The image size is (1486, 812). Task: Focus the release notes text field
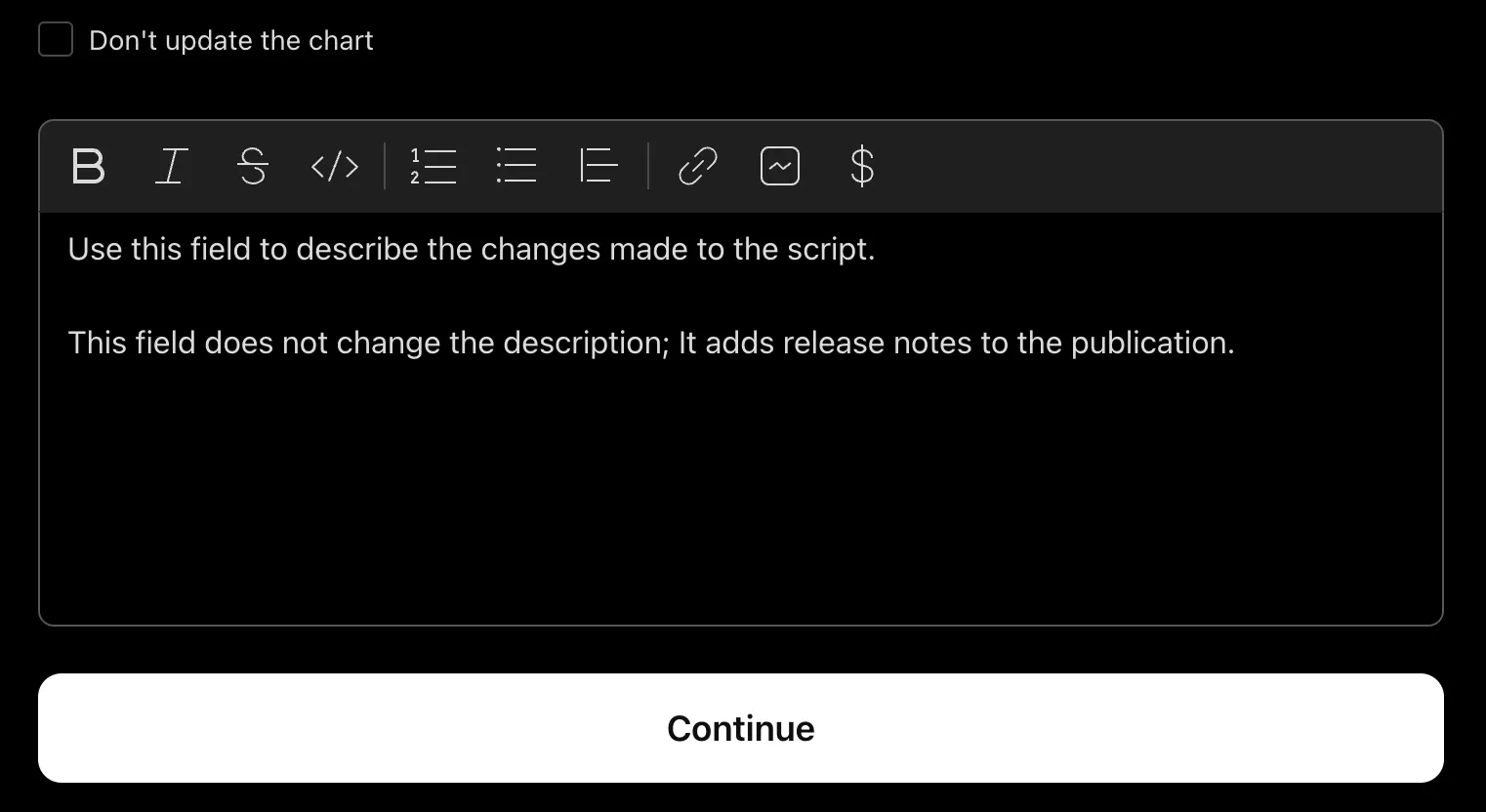pos(740,439)
